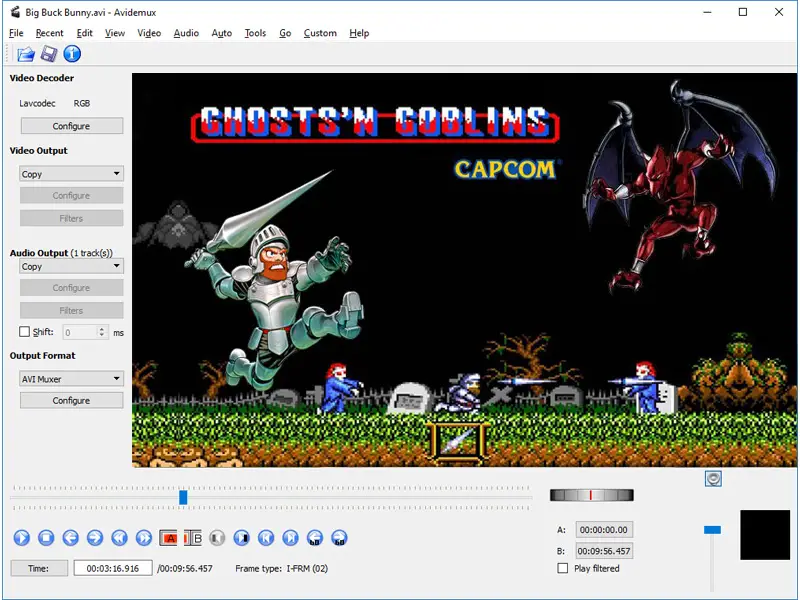Click the marker A time field
The height and width of the screenshot is (600, 800).
point(604,530)
